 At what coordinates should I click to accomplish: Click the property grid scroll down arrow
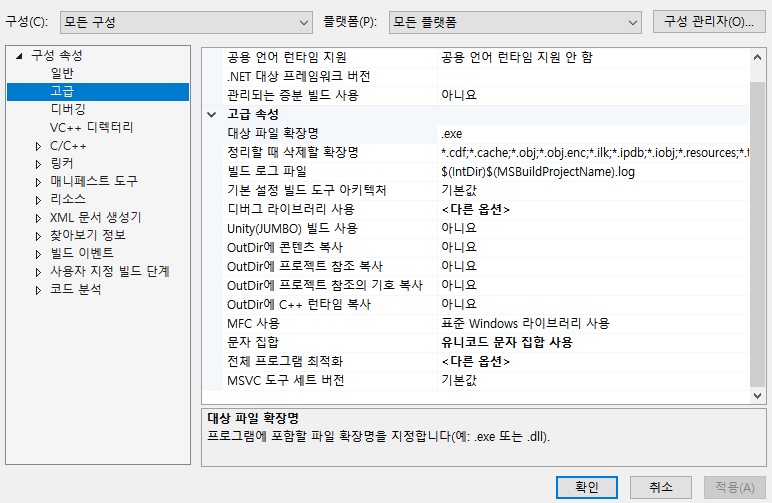click(757, 395)
